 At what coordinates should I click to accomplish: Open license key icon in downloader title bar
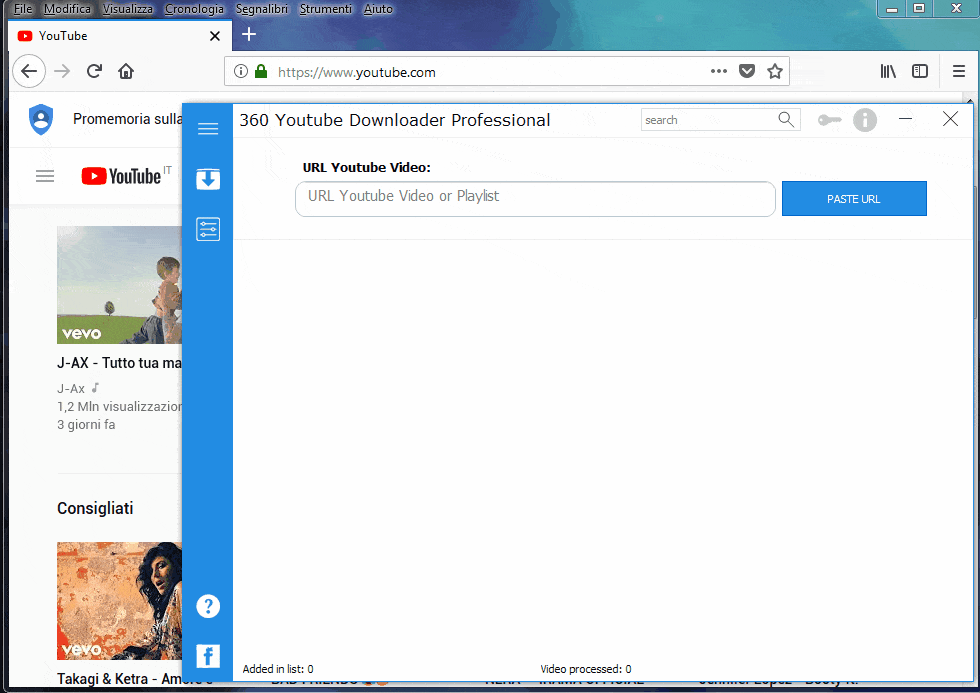[x=829, y=119]
